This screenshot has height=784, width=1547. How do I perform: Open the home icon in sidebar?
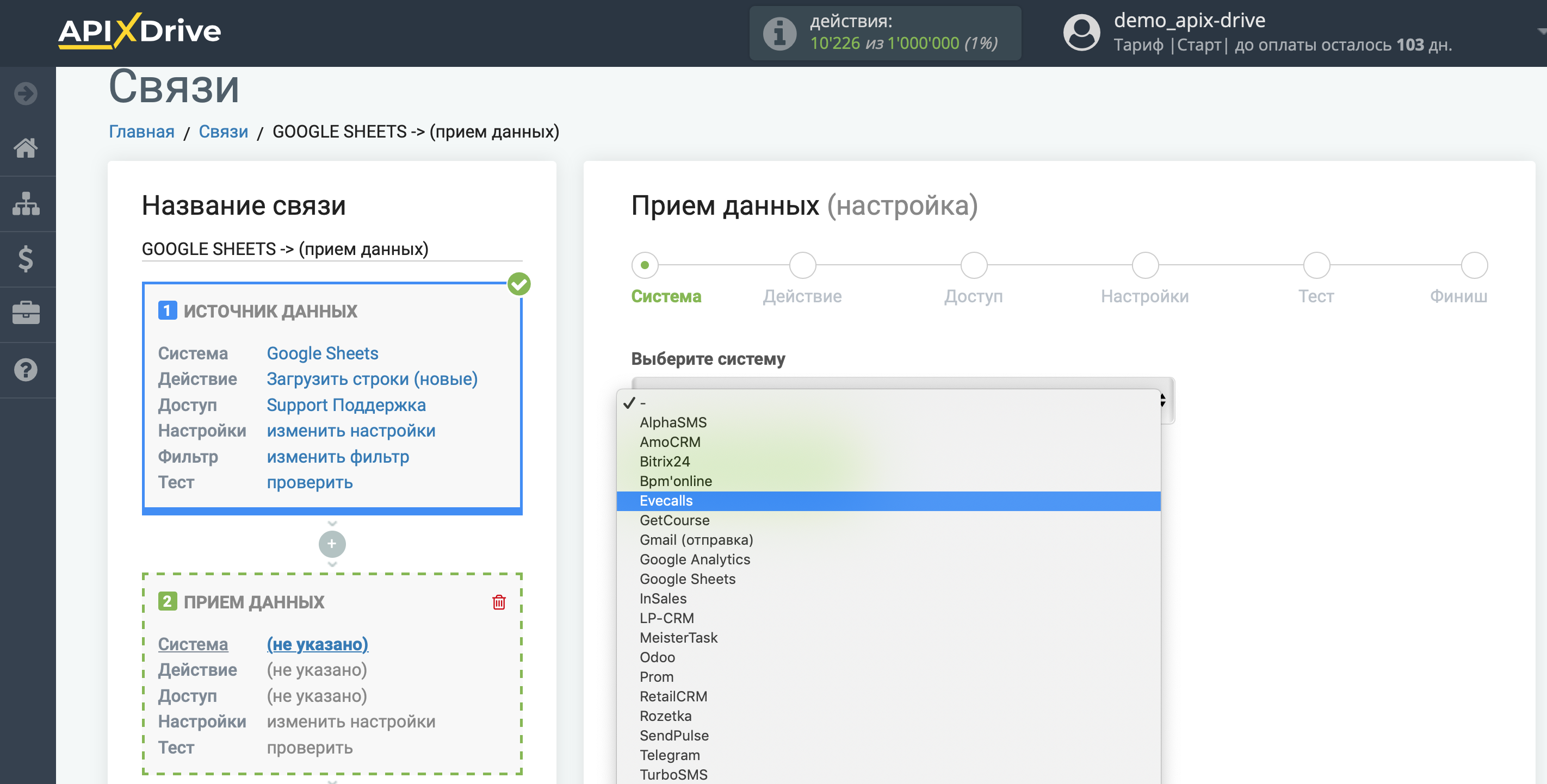26,148
